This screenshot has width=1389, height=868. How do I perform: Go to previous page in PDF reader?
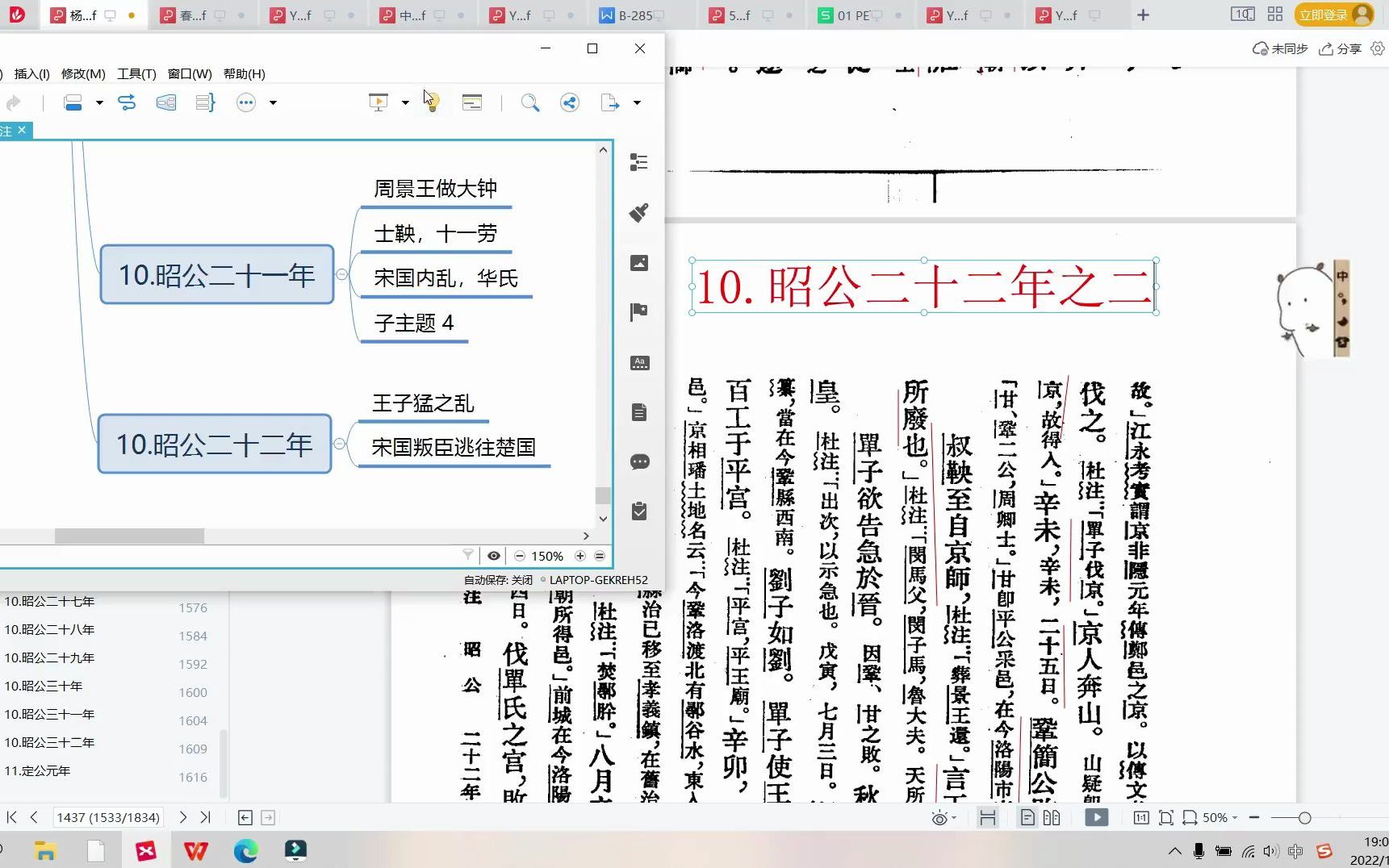point(34,817)
